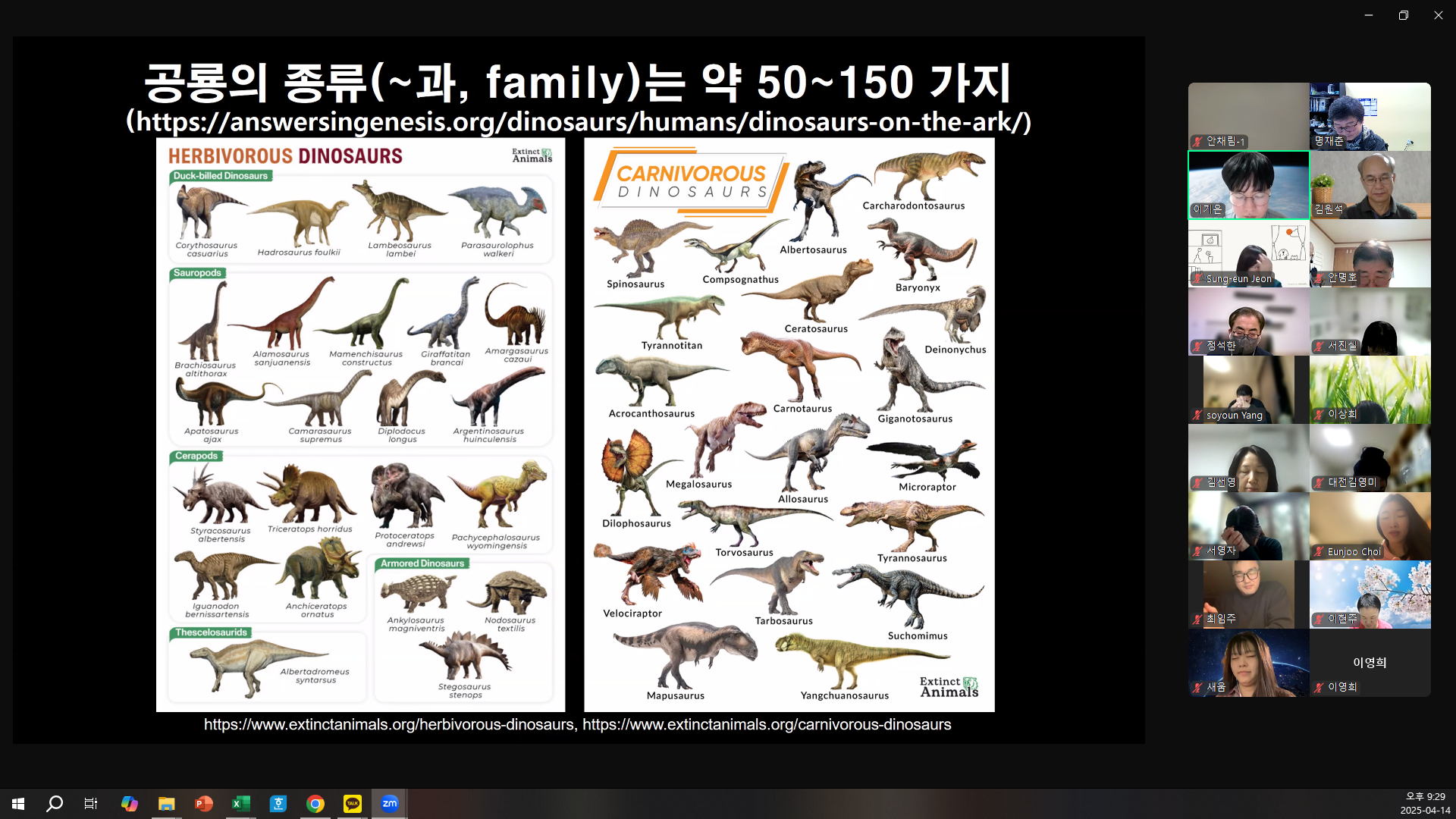1456x819 pixels.
Task: Select the 이현주 cherry blossom tile
Action: [1370, 595]
